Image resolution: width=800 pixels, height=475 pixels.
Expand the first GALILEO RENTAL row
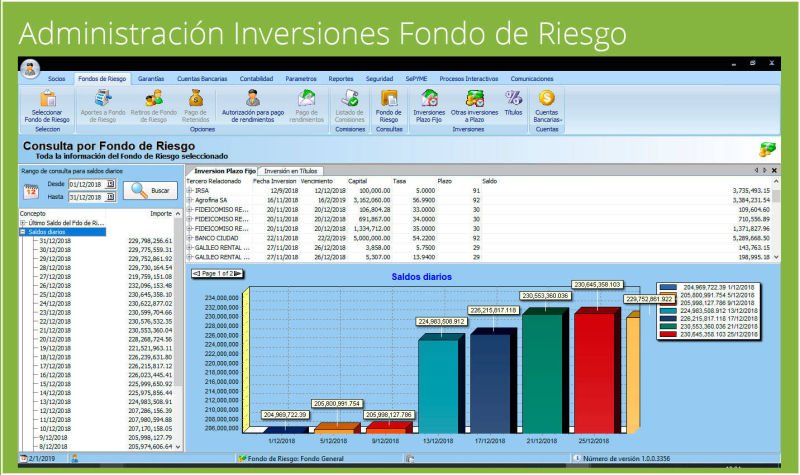tap(190, 247)
